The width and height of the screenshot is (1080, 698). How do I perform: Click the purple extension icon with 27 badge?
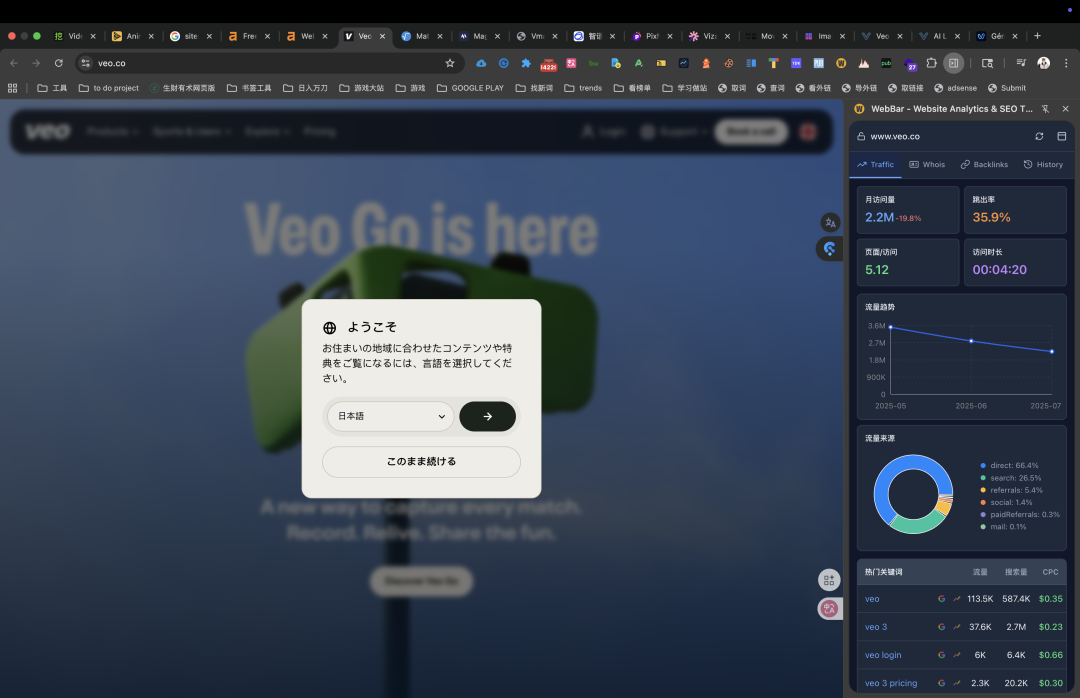(x=909, y=64)
